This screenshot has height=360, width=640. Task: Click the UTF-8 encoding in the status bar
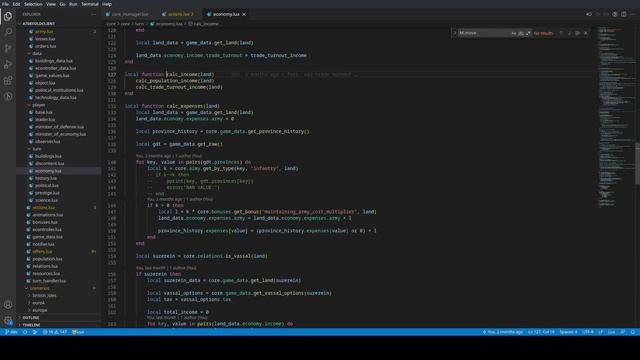point(588,332)
